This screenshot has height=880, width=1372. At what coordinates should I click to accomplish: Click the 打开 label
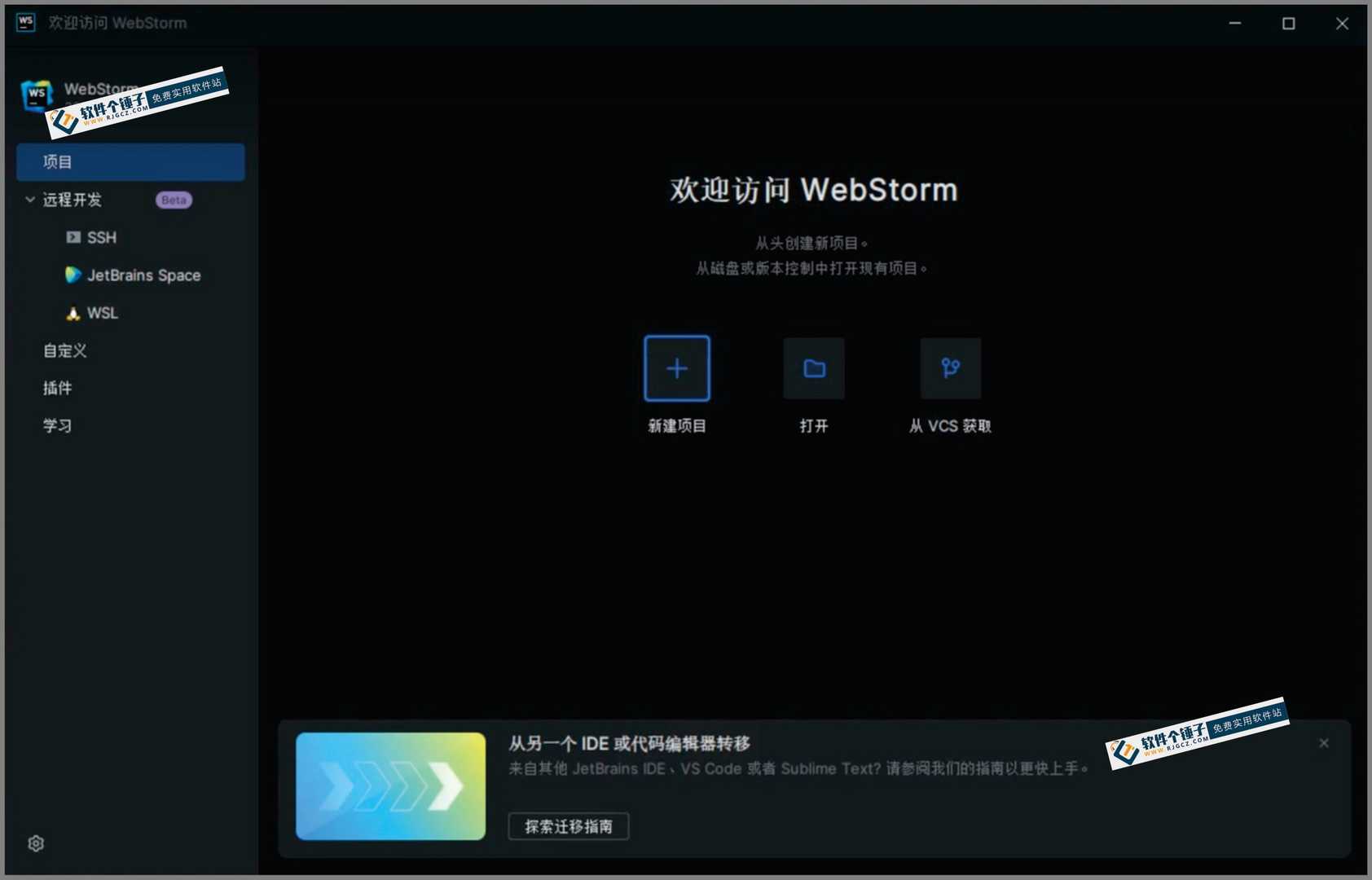[814, 426]
